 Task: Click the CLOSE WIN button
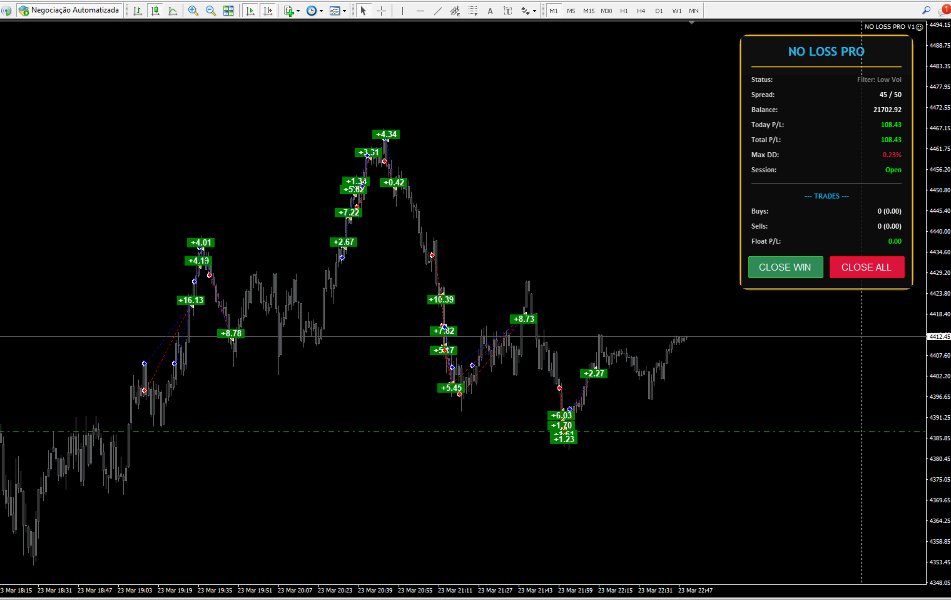coord(785,267)
